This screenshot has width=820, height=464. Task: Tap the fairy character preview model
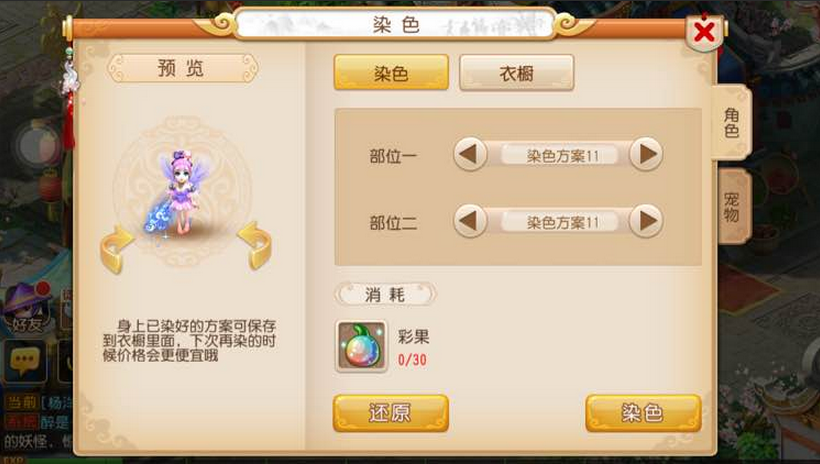pyautogui.click(x=180, y=192)
